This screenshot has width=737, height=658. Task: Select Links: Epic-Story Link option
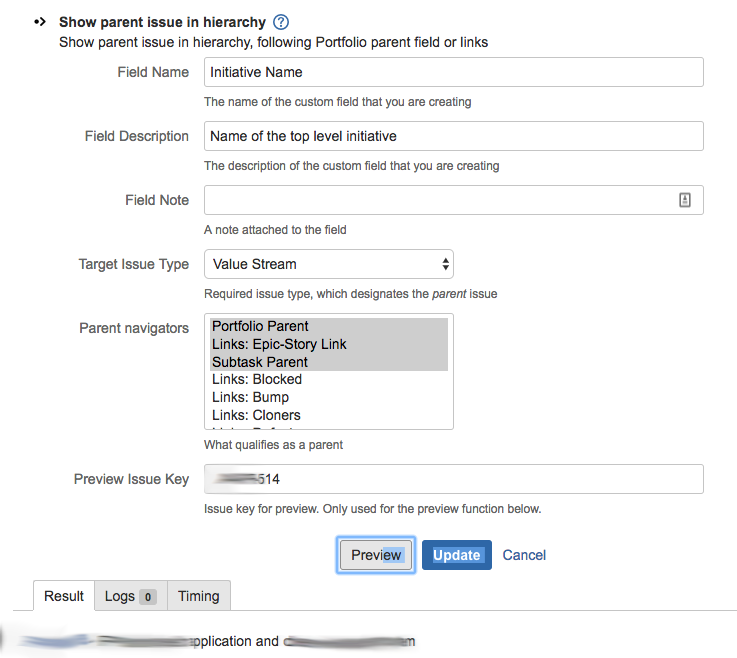point(279,344)
